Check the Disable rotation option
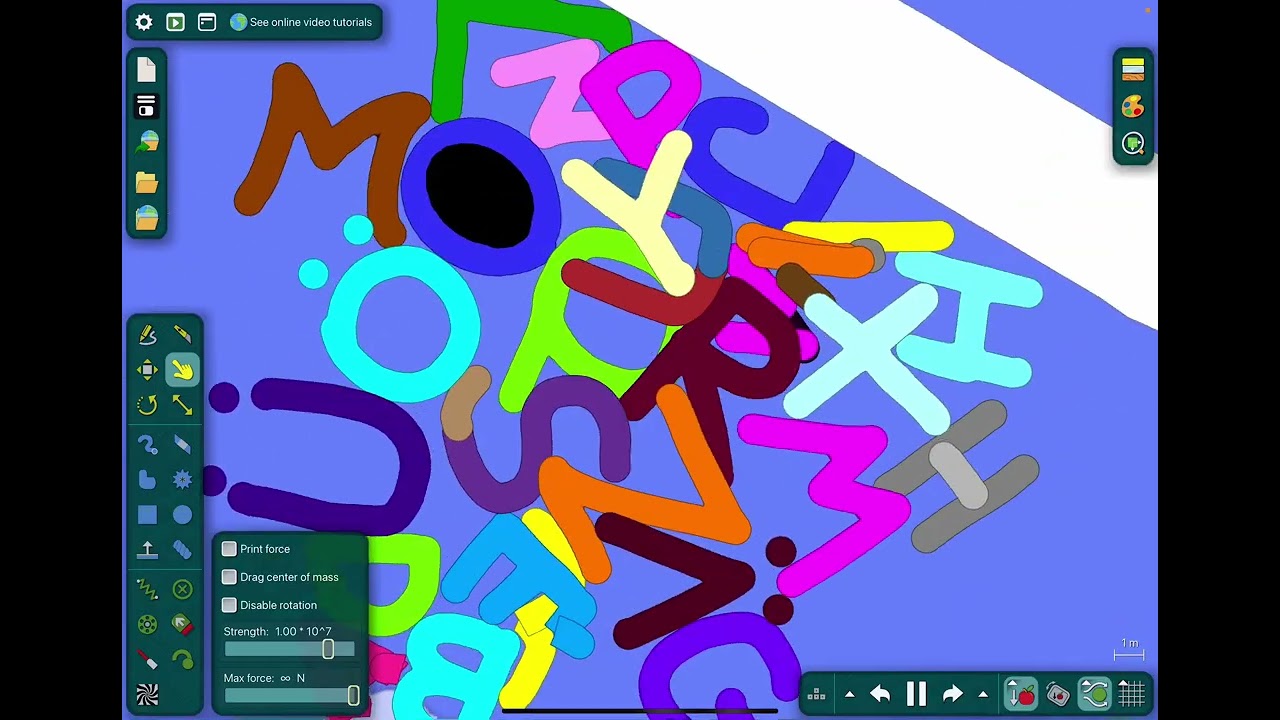This screenshot has height=720, width=1280. tap(229, 605)
